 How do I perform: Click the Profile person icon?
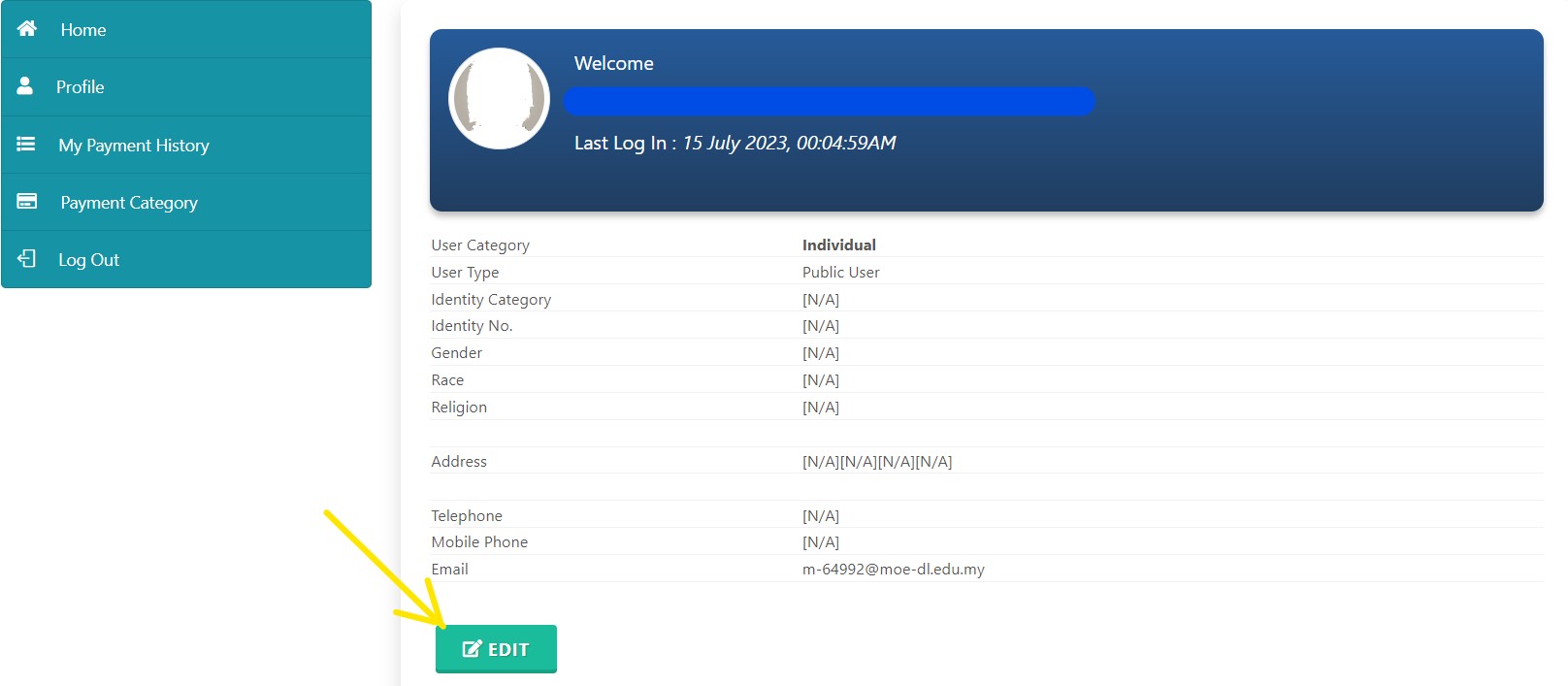25,86
